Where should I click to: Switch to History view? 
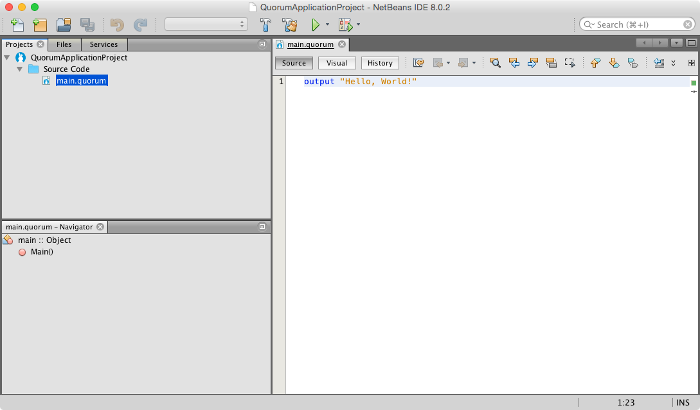pyautogui.click(x=380, y=63)
